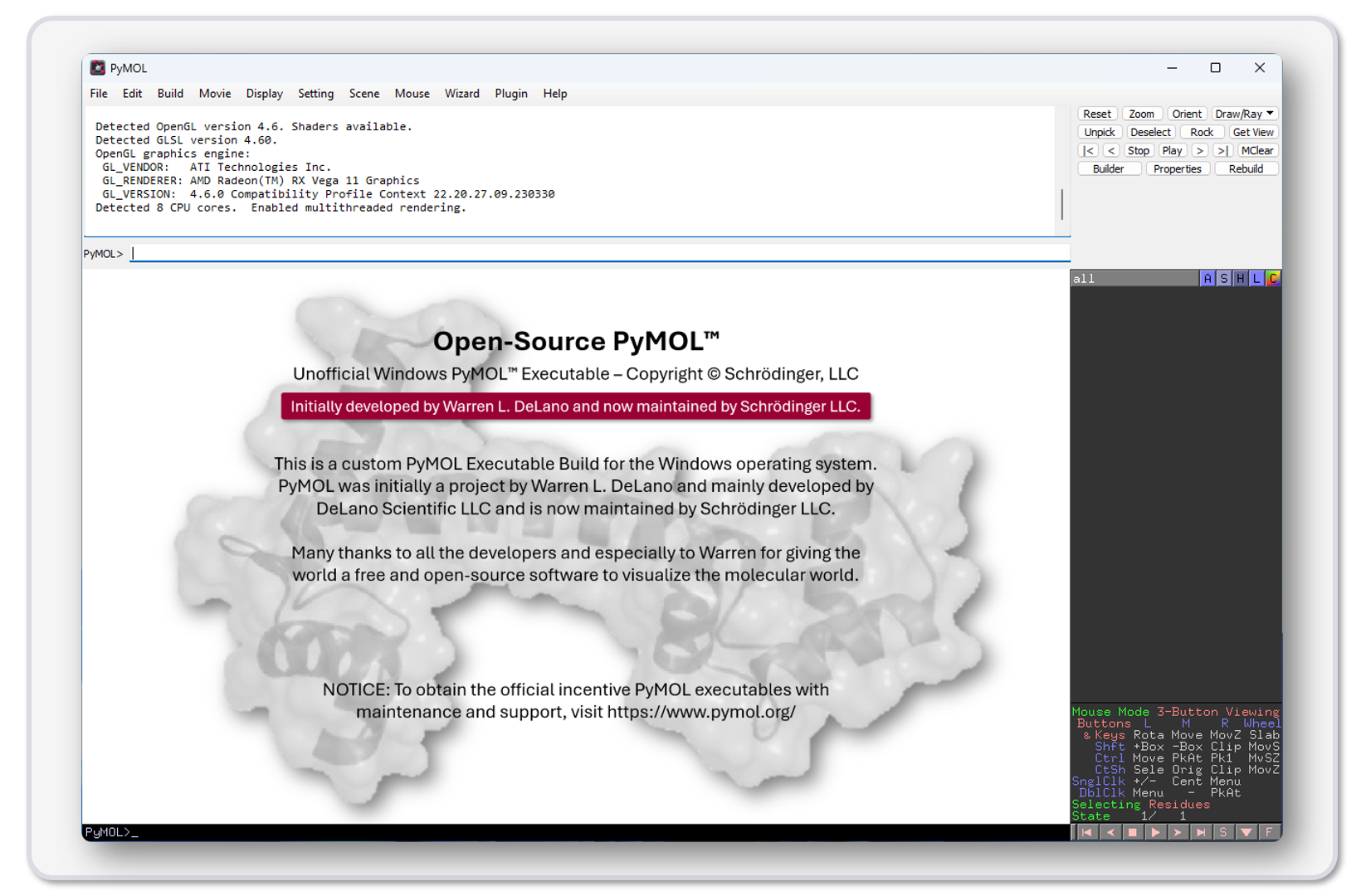Click the step-forward-one-frame arrow in bottom bar
Viewport: 1366px width, 896px height.
click(x=1178, y=832)
